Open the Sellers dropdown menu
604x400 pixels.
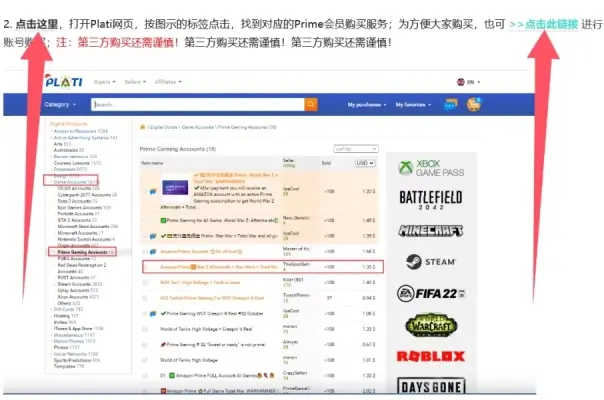coord(135,82)
